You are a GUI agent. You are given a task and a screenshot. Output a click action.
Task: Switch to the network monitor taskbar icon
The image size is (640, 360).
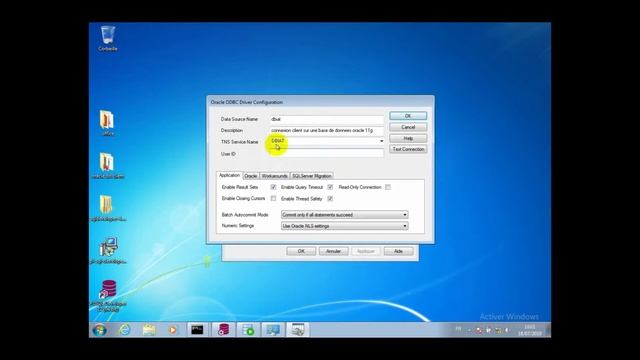click(273, 330)
